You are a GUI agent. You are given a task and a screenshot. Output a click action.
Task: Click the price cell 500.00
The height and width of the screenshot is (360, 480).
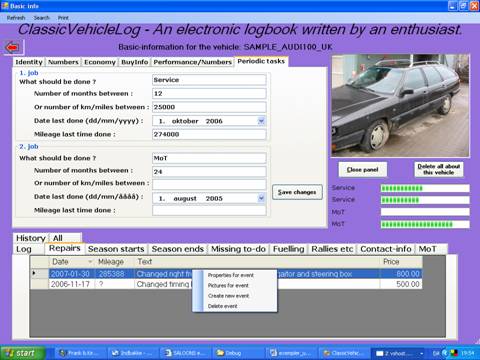point(401,284)
